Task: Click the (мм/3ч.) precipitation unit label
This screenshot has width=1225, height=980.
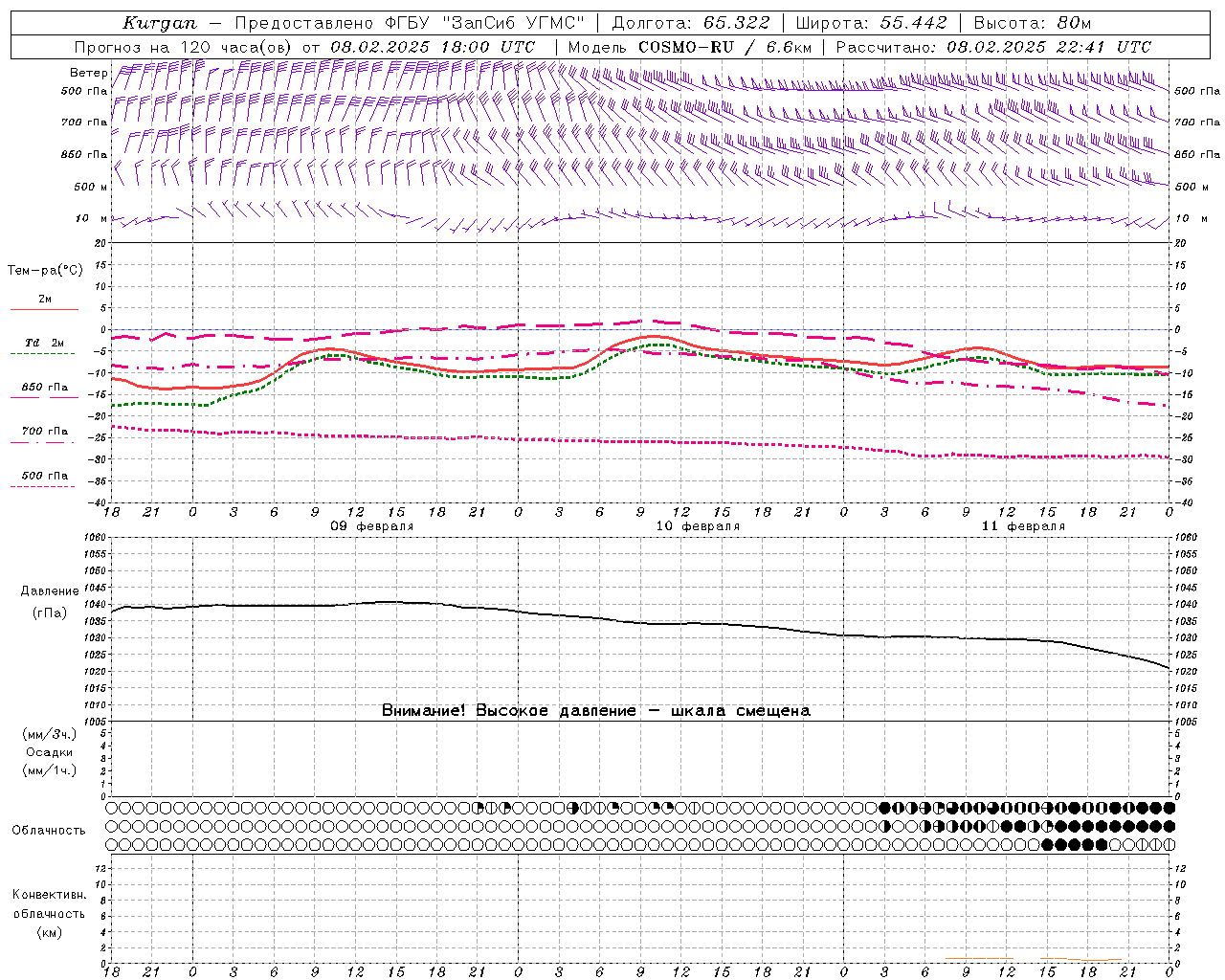Action: 50,734
